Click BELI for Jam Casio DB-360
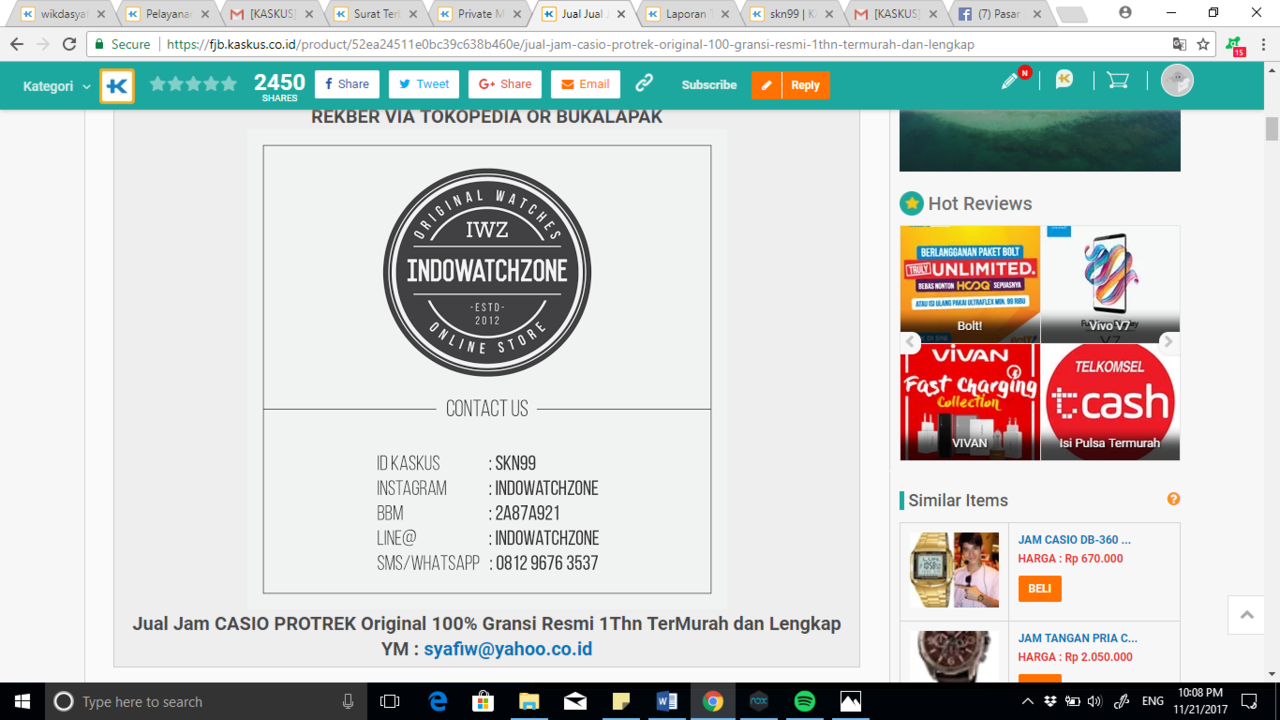 click(x=1039, y=588)
